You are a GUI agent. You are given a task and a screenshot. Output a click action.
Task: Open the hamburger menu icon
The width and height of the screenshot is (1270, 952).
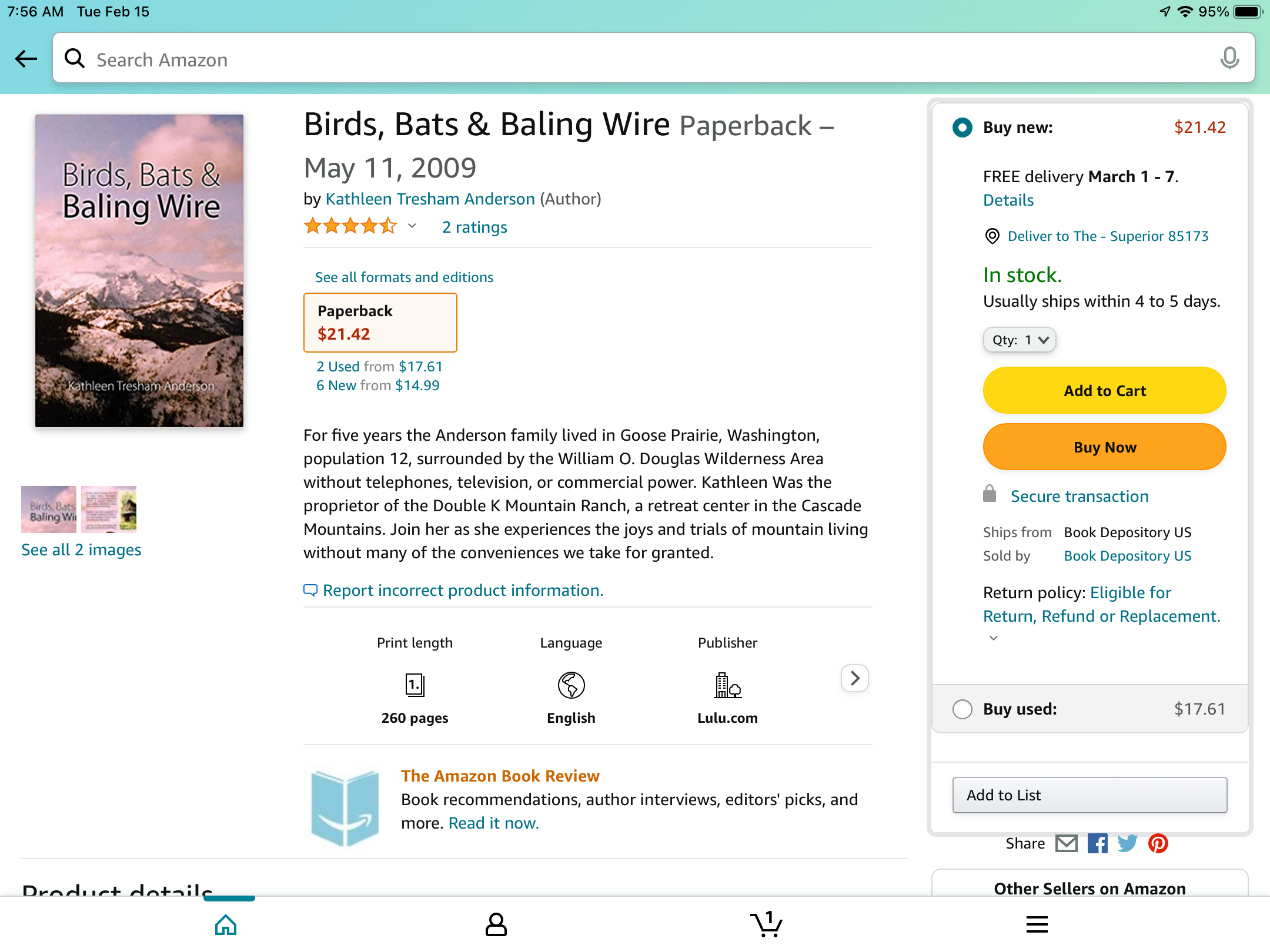(1037, 924)
